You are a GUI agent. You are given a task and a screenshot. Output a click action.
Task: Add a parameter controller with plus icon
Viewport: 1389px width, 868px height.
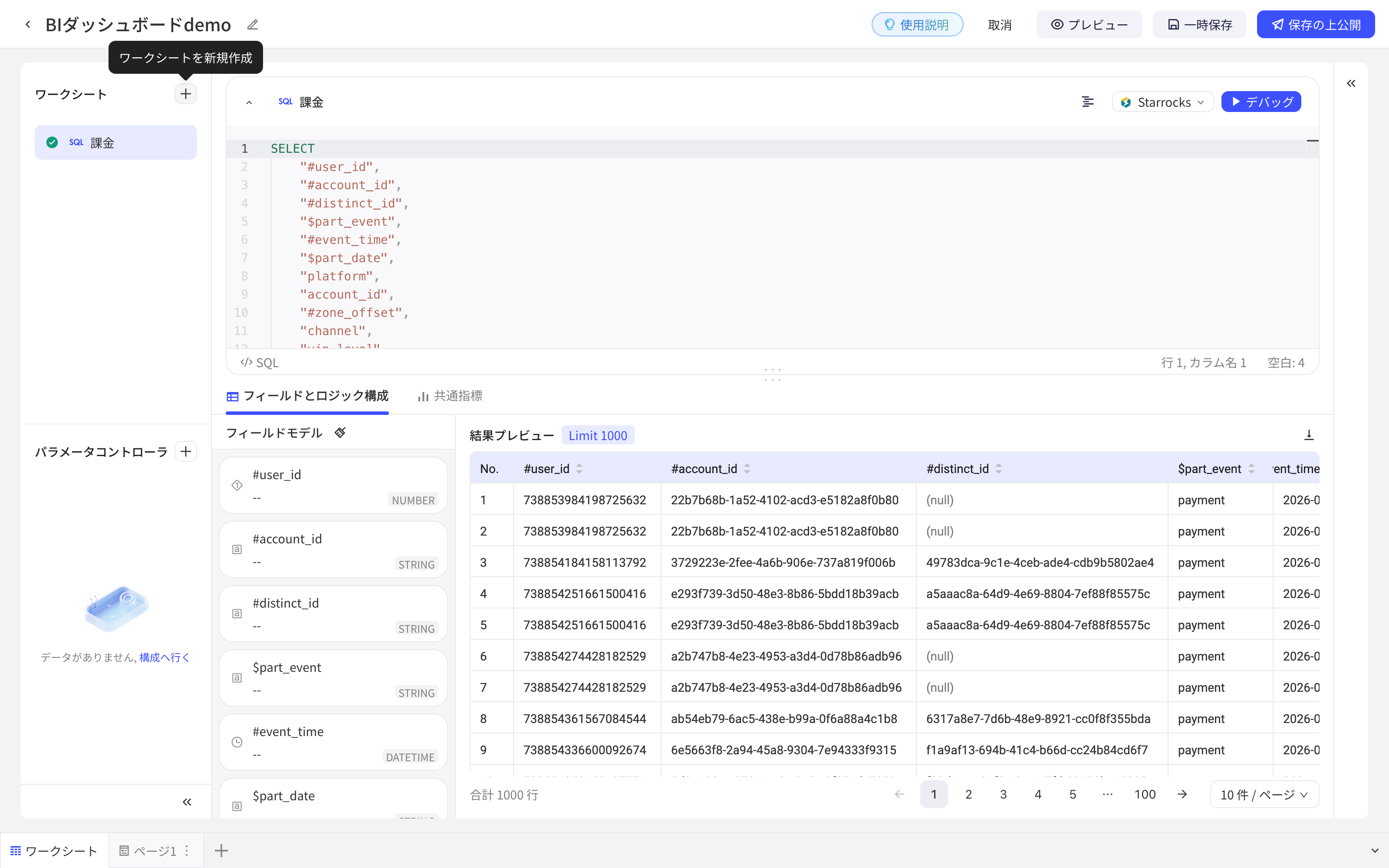pyautogui.click(x=185, y=452)
